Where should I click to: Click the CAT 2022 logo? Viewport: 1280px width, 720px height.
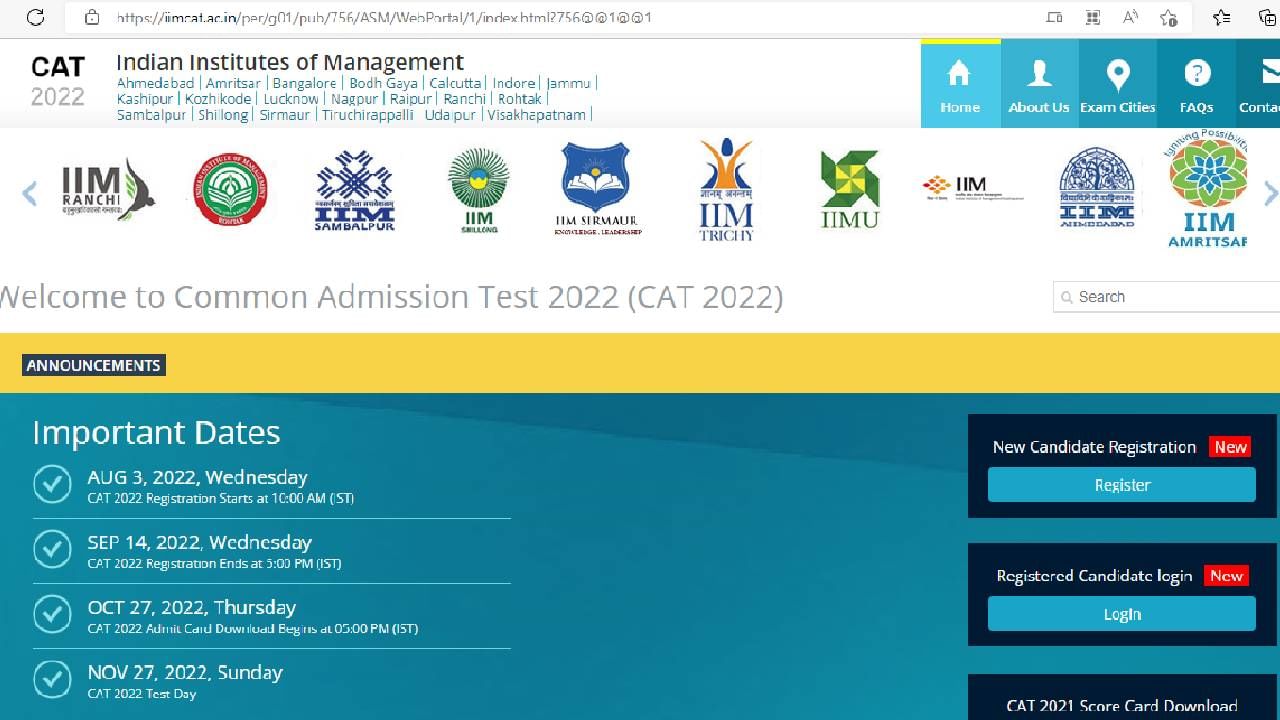pyautogui.click(x=58, y=81)
